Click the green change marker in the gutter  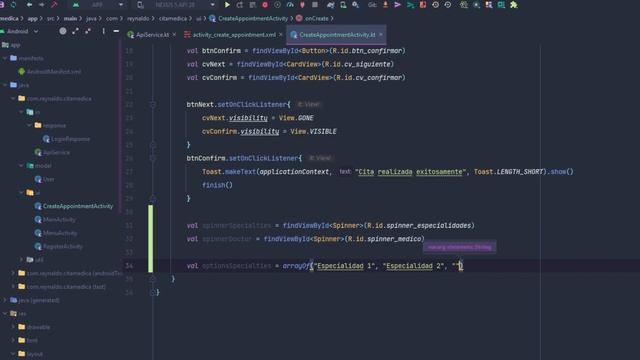[x=151, y=239]
